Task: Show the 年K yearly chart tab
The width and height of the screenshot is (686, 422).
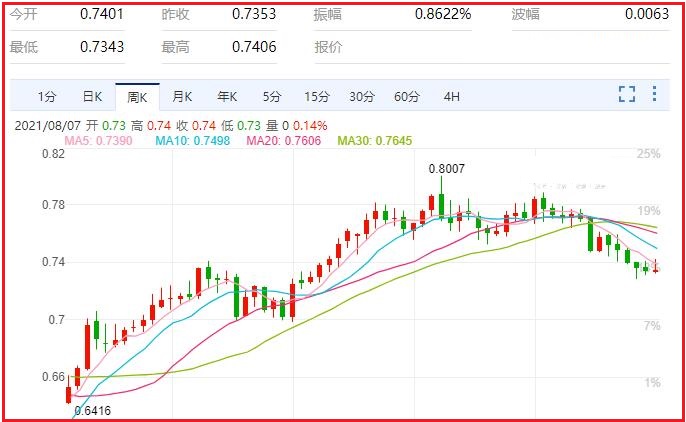Action: pyautogui.click(x=227, y=96)
